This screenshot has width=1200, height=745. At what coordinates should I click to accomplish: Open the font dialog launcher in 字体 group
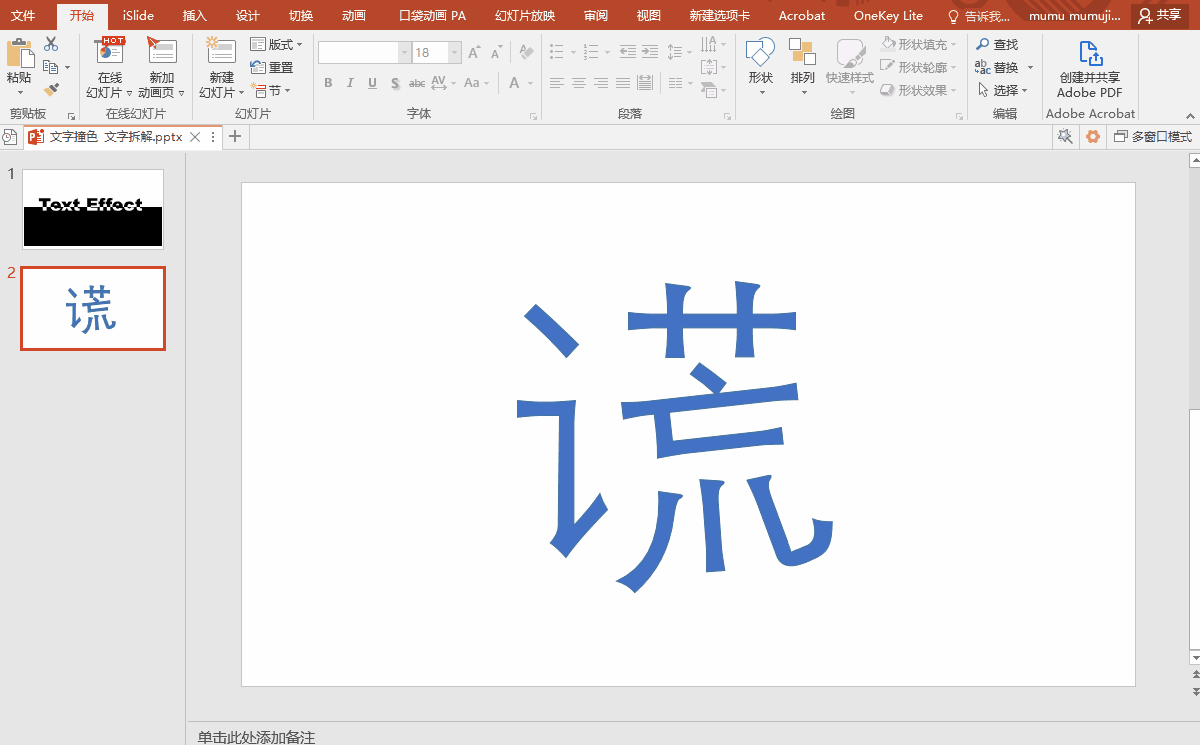[531, 115]
